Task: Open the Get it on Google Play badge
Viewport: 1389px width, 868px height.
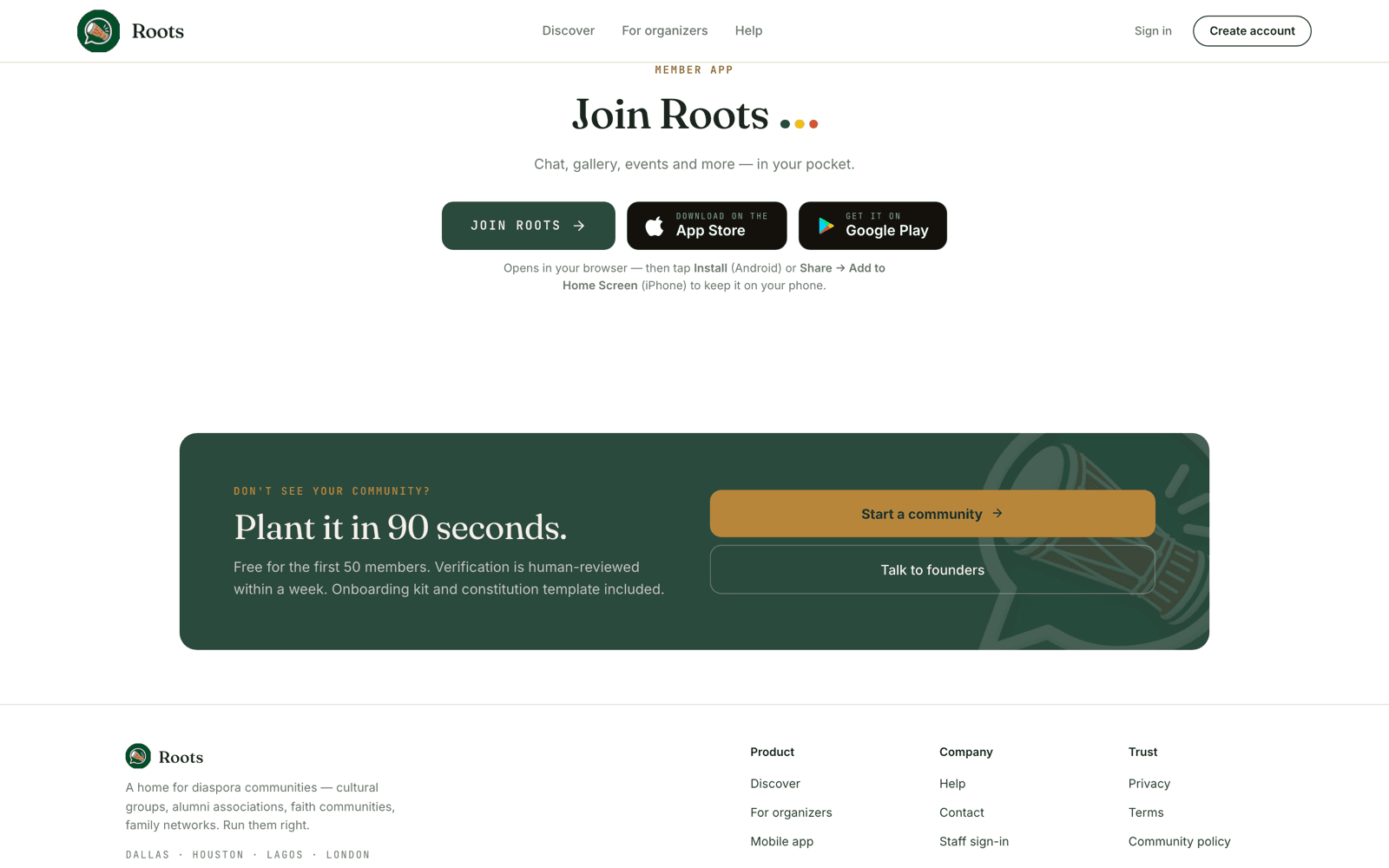Action: [872, 226]
